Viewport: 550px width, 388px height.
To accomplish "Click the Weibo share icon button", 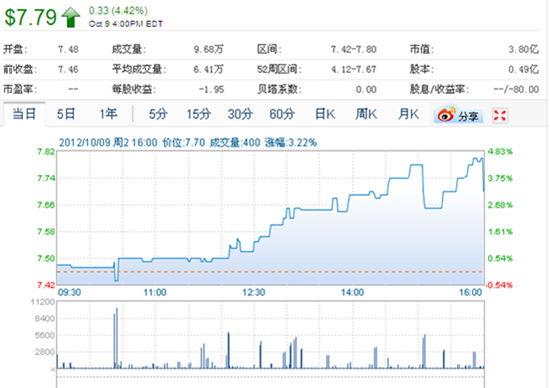I will tap(459, 115).
